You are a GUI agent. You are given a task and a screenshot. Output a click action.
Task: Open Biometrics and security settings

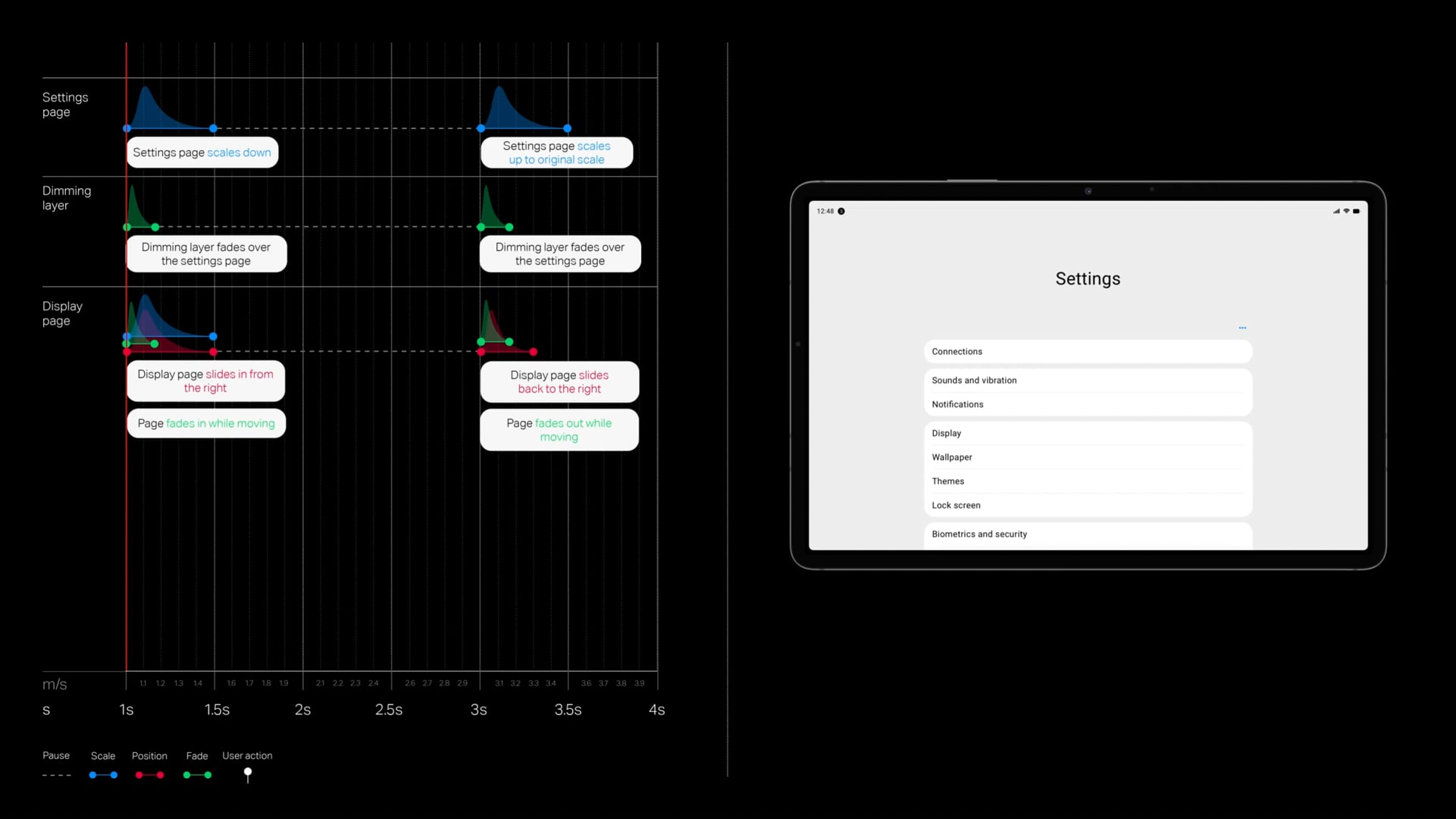click(1088, 535)
